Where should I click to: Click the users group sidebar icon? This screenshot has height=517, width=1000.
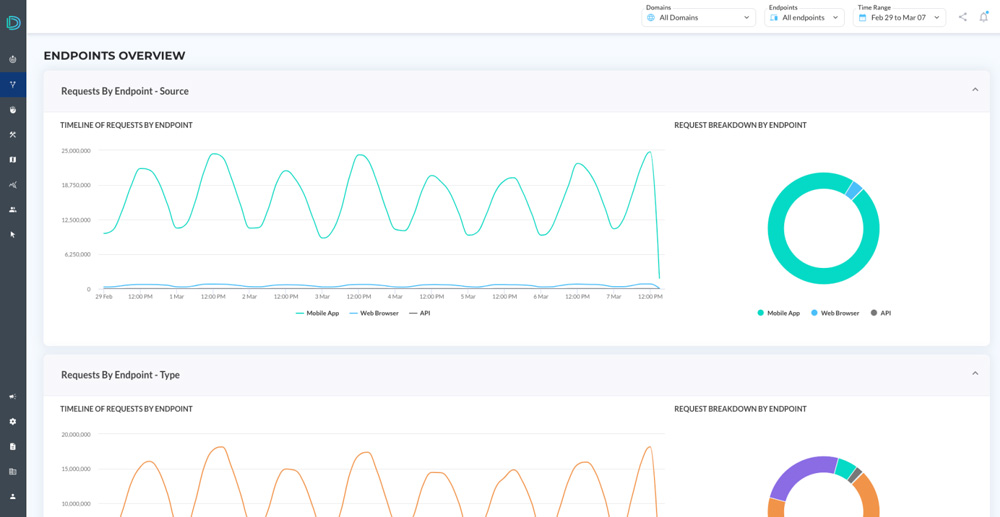point(13,209)
